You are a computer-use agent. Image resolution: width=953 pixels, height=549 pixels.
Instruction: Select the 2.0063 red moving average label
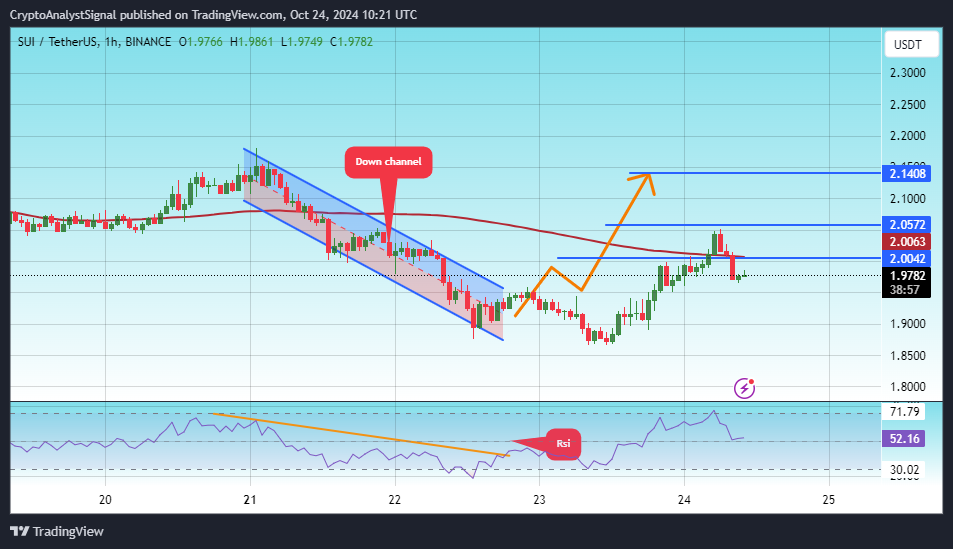pyautogui.click(x=907, y=241)
